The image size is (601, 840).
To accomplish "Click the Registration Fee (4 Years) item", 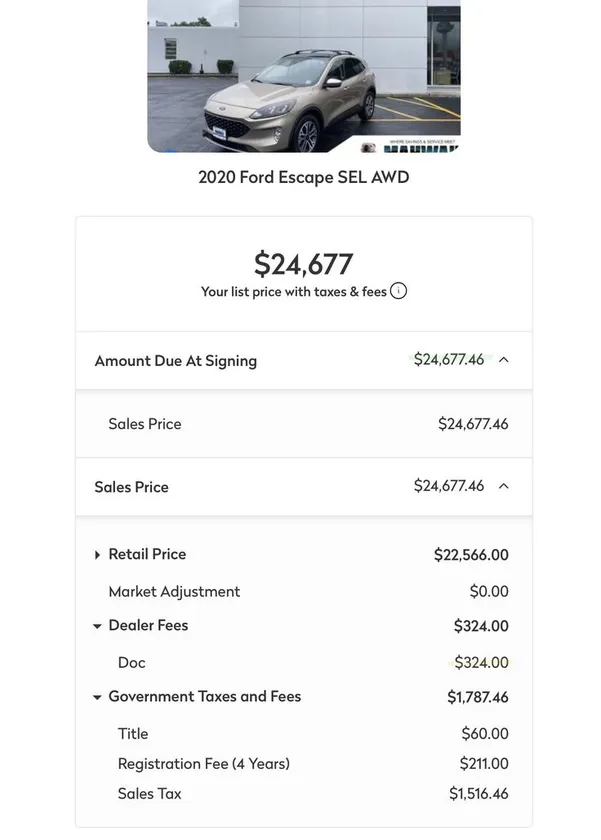I will tap(203, 763).
